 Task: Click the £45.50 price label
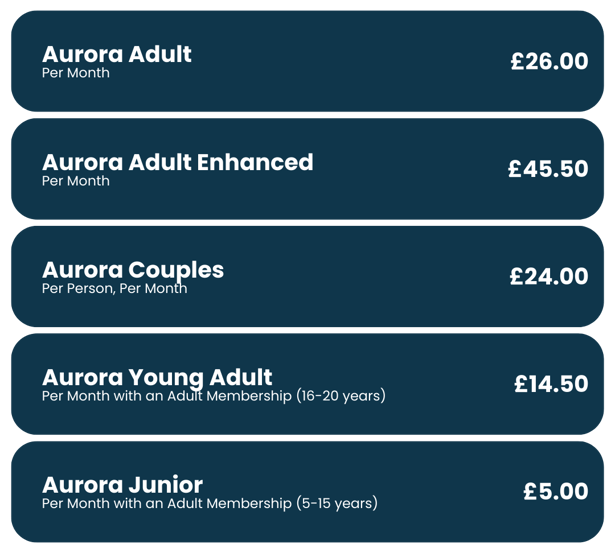(547, 170)
